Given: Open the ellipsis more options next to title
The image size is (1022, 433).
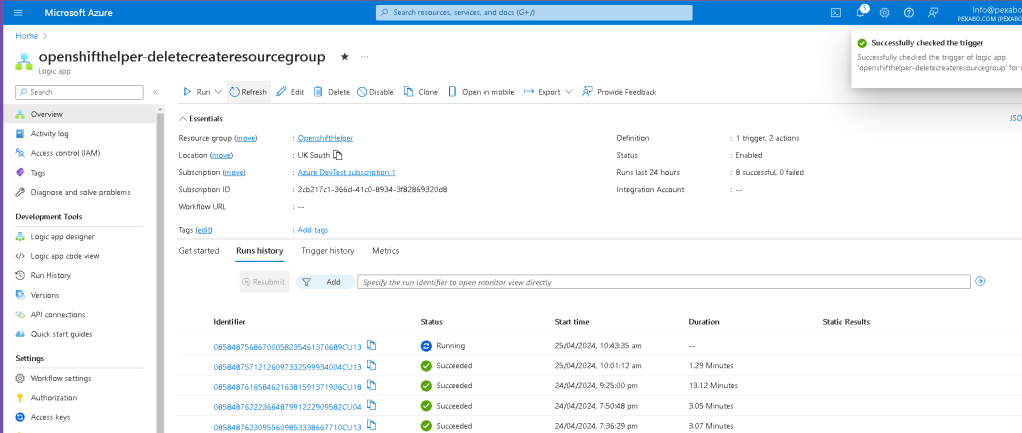Looking at the screenshot, I should click(x=364, y=57).
